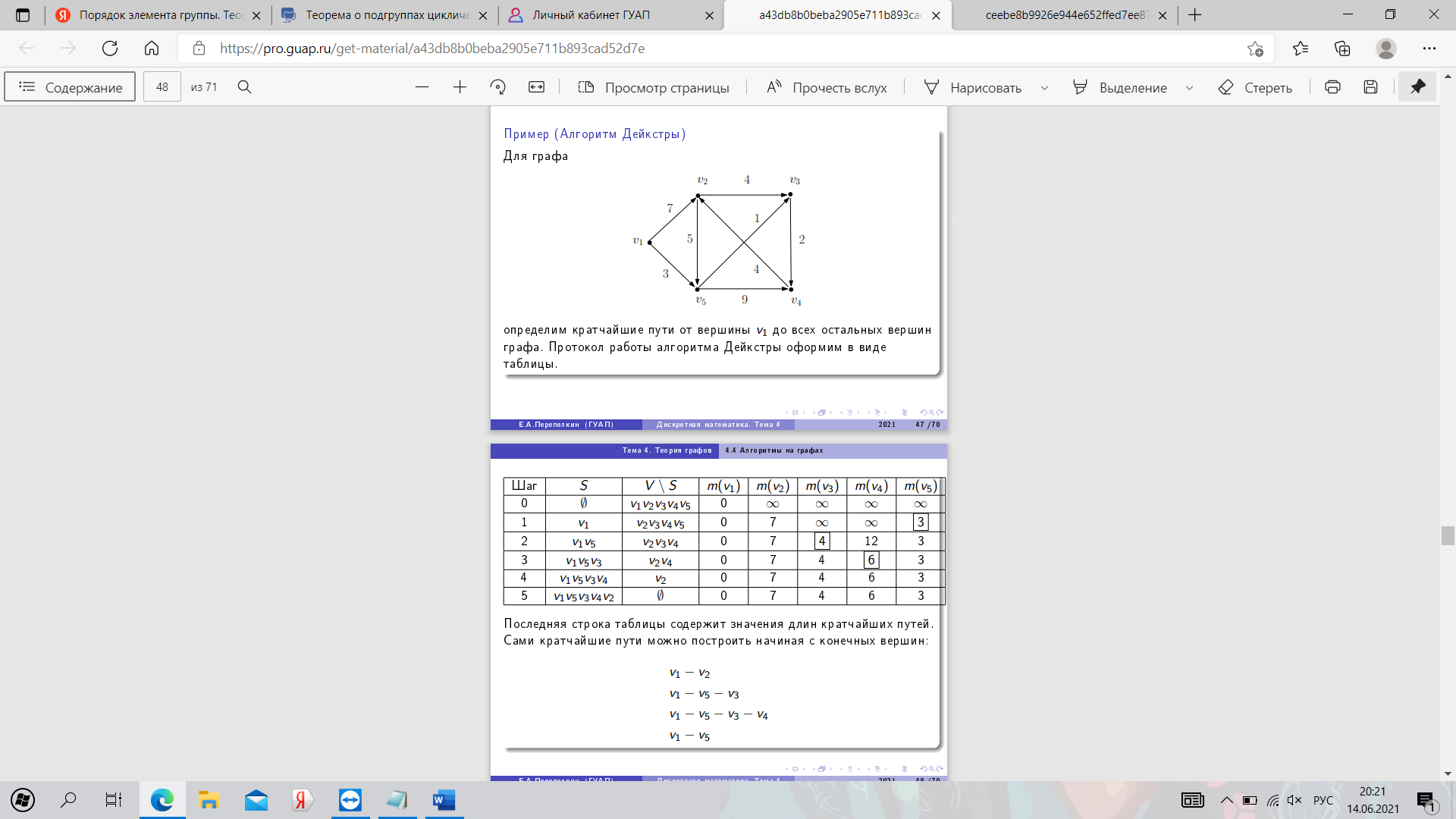Print the PDF document
The height and width of the screenshot is (819, 1456).
coord(1332,87)
